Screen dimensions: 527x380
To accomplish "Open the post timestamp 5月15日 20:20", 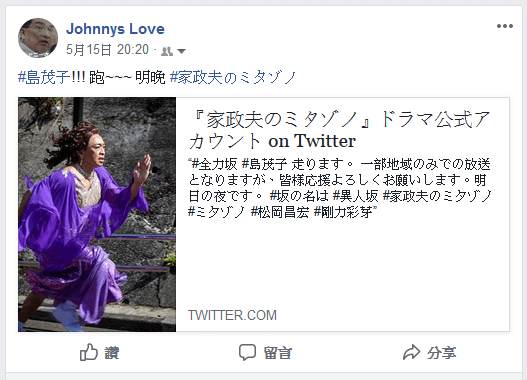I will pyautogui.click(x=107, y=50).
